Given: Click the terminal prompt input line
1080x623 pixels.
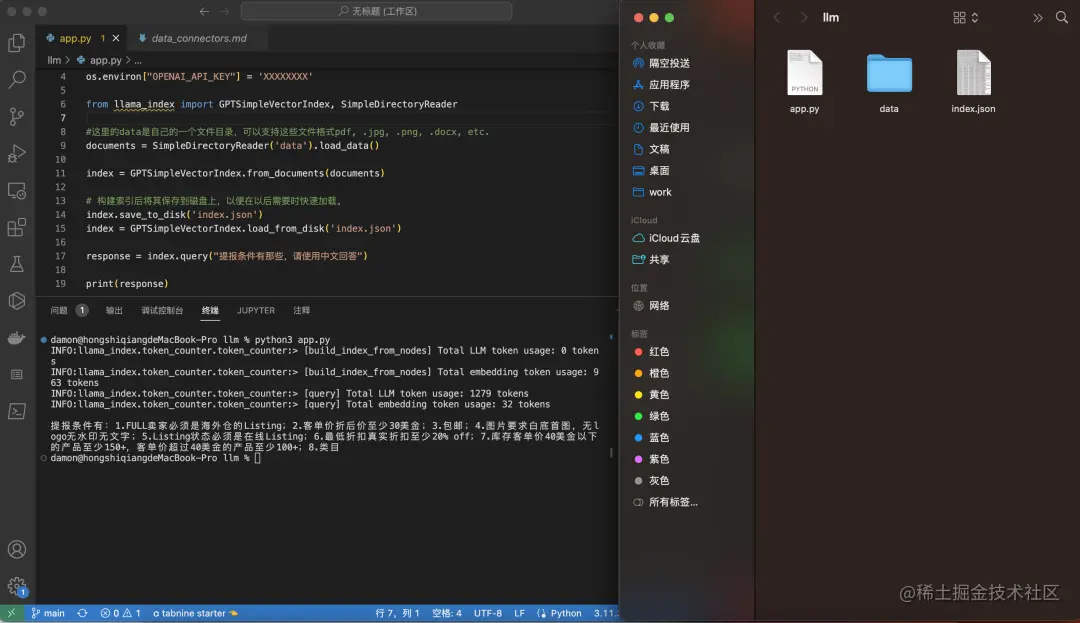Looking at the screenshot, I should click(156, 458).
